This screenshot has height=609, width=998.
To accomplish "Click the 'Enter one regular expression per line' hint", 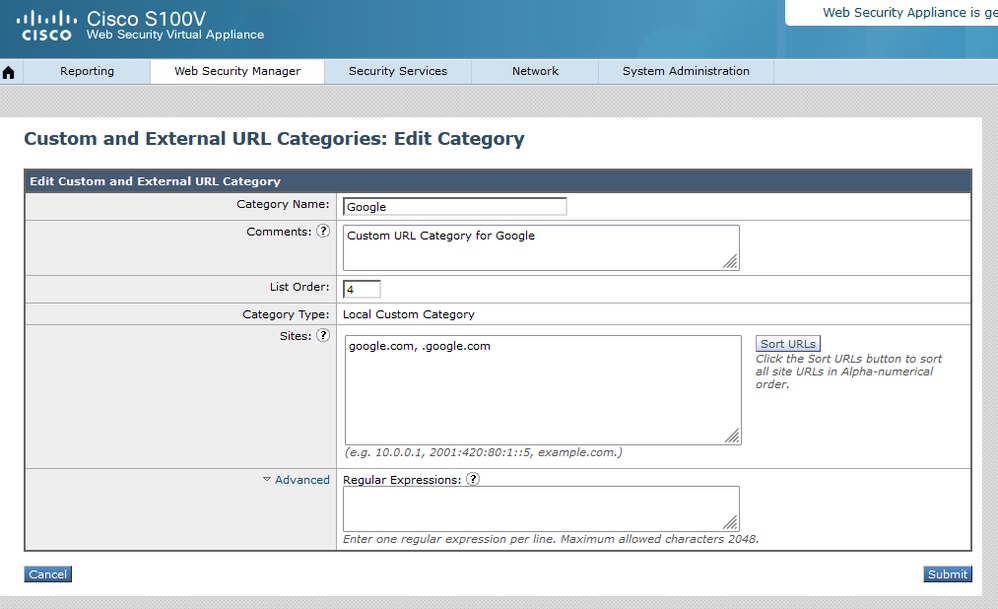I will pyautogui.click(x=551, y=539).
